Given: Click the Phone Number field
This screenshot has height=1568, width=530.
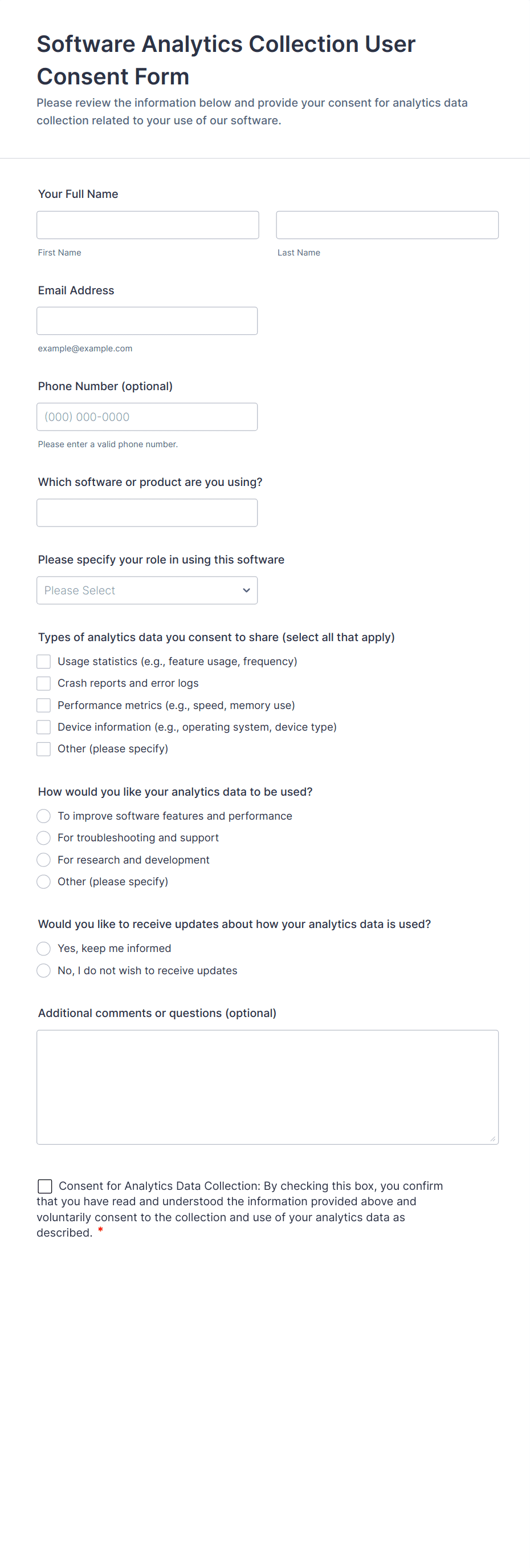Looking at the screenshot, I should pyautogui.click(x=146, y=417).
